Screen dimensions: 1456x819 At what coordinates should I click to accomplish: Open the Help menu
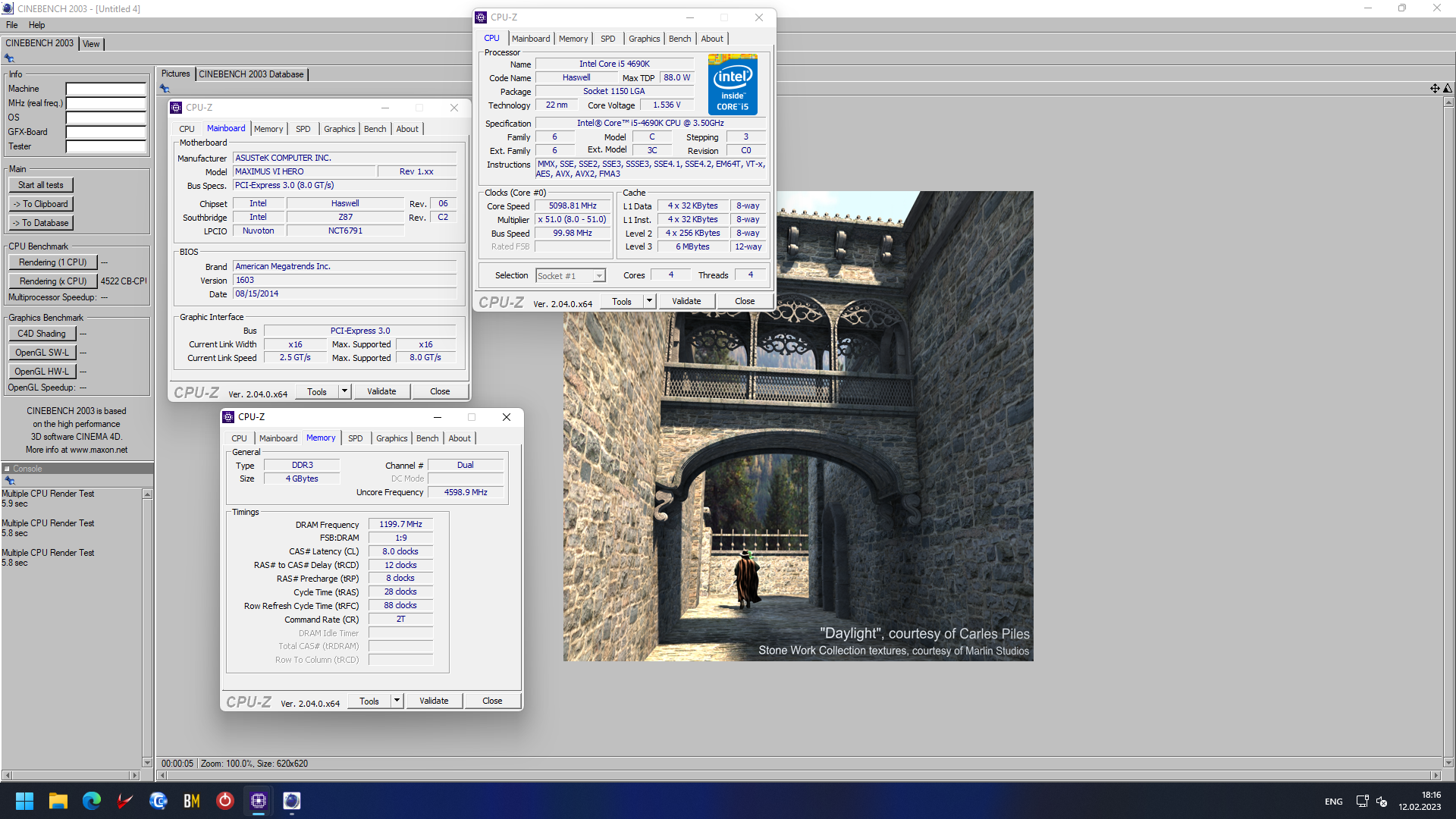[x=36, y=25]
